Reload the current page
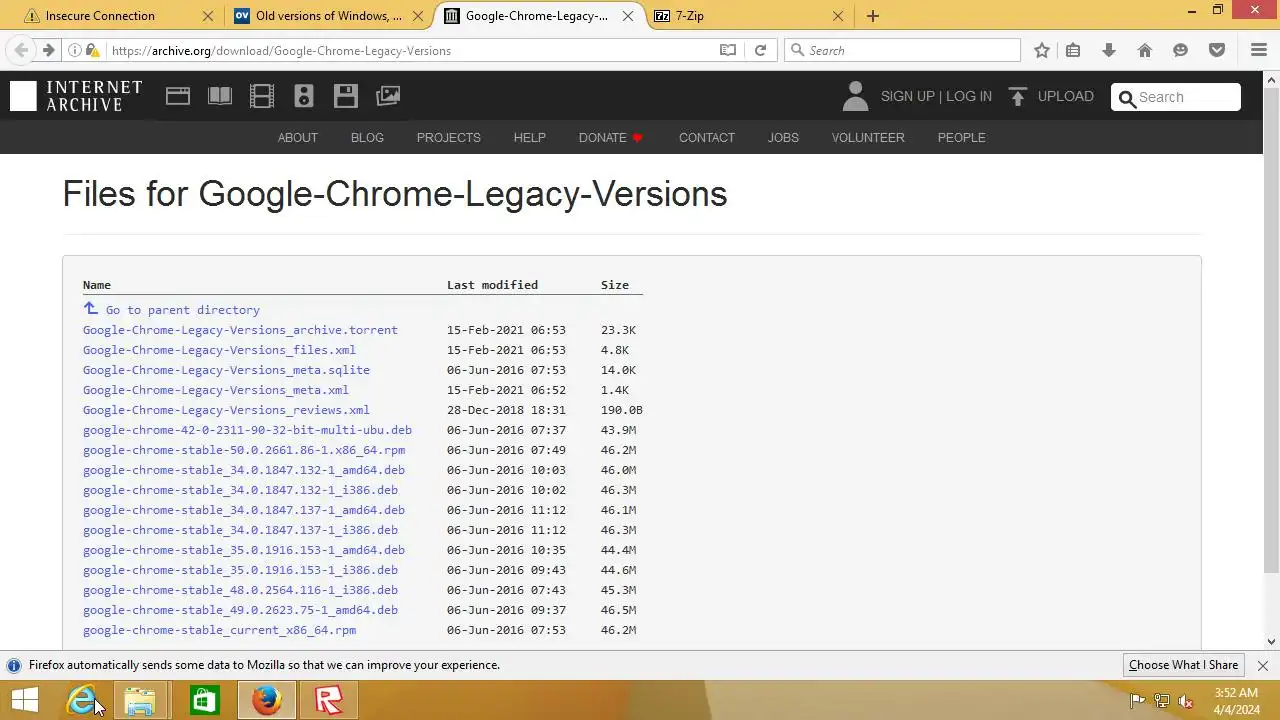 tap(760, 50)
